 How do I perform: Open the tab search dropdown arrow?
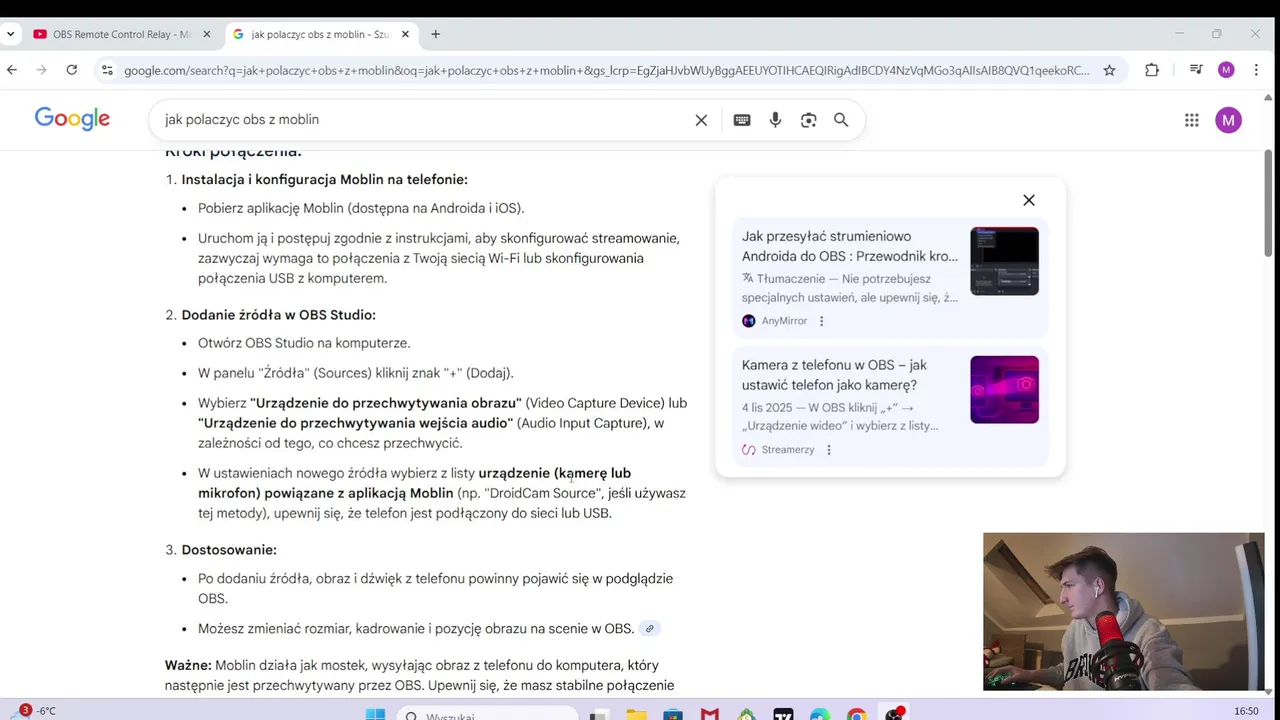click(10, 34)
